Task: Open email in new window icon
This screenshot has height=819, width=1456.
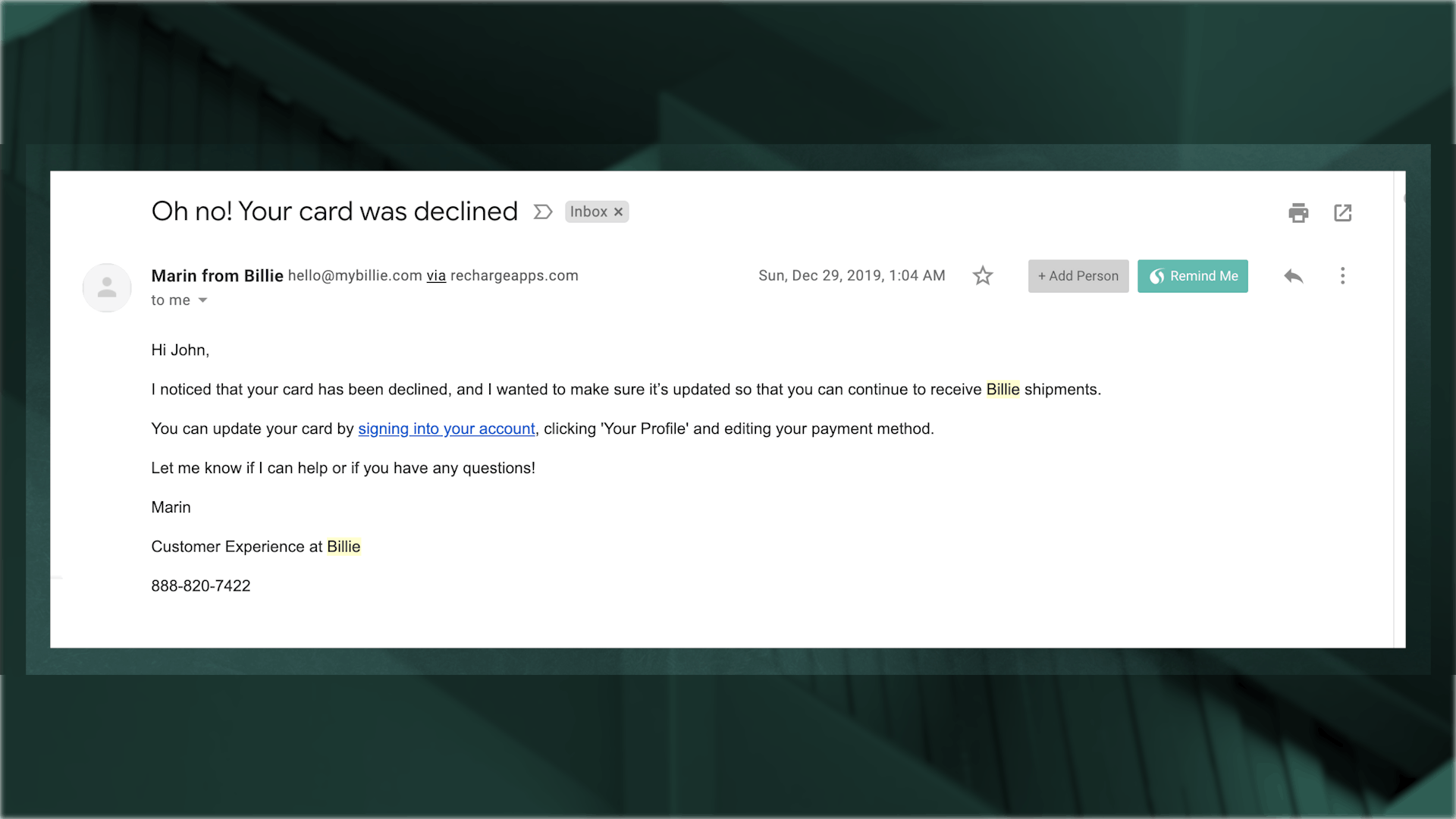Action: point(1342,212)
